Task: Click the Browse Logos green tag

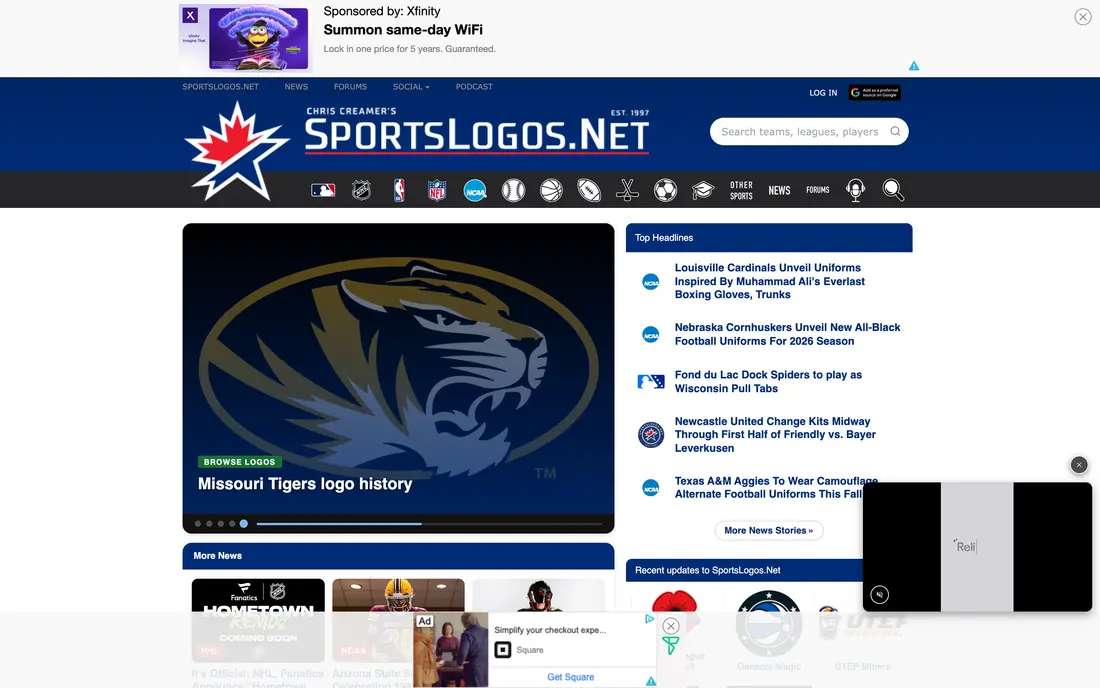Action: tap(239, 462)
